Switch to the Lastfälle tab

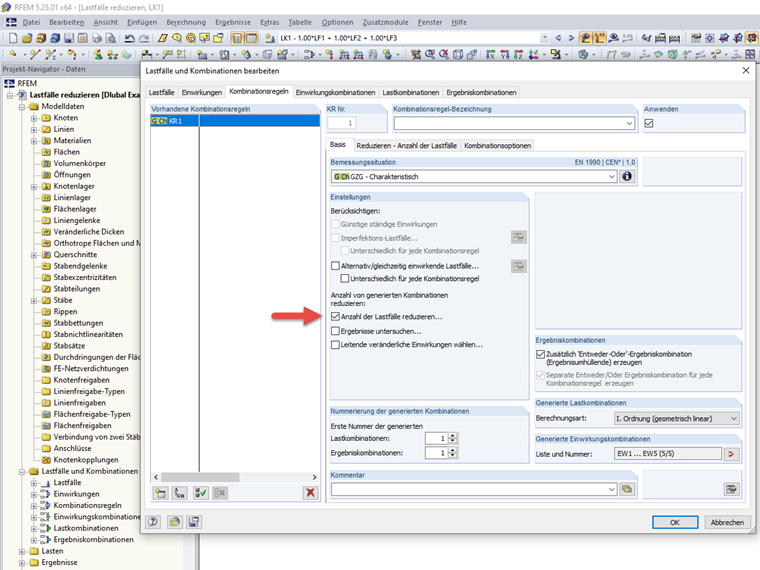tap(161, 93)
